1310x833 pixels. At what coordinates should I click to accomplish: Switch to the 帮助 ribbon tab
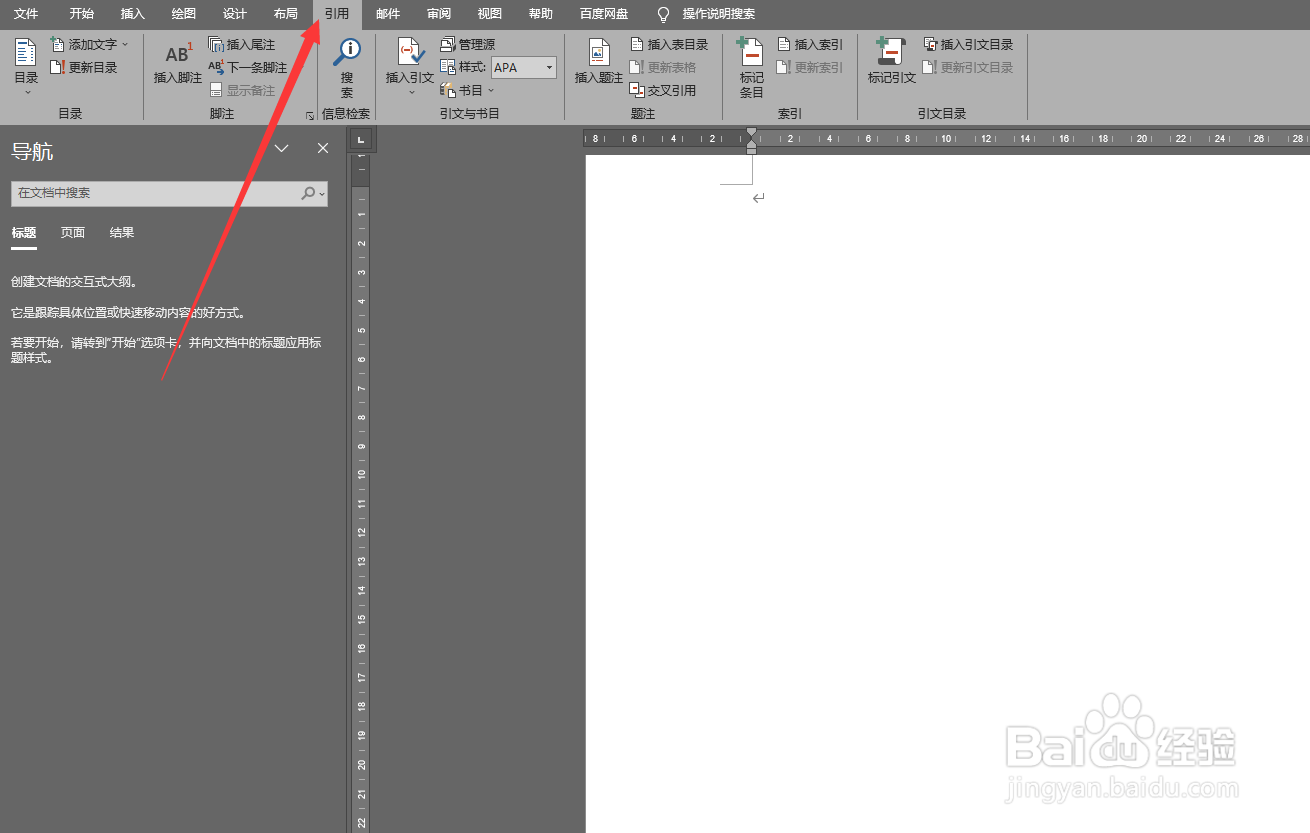click(x=541, y=14)
